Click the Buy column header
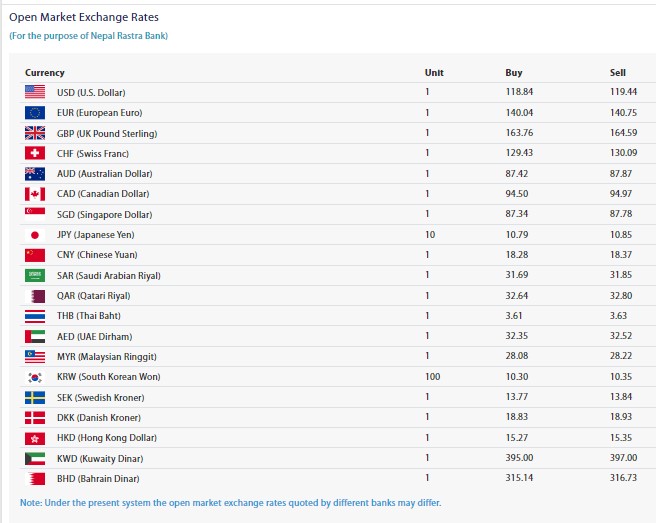The height and width of the screenshot is (523, 656). [x=514, y=73]
